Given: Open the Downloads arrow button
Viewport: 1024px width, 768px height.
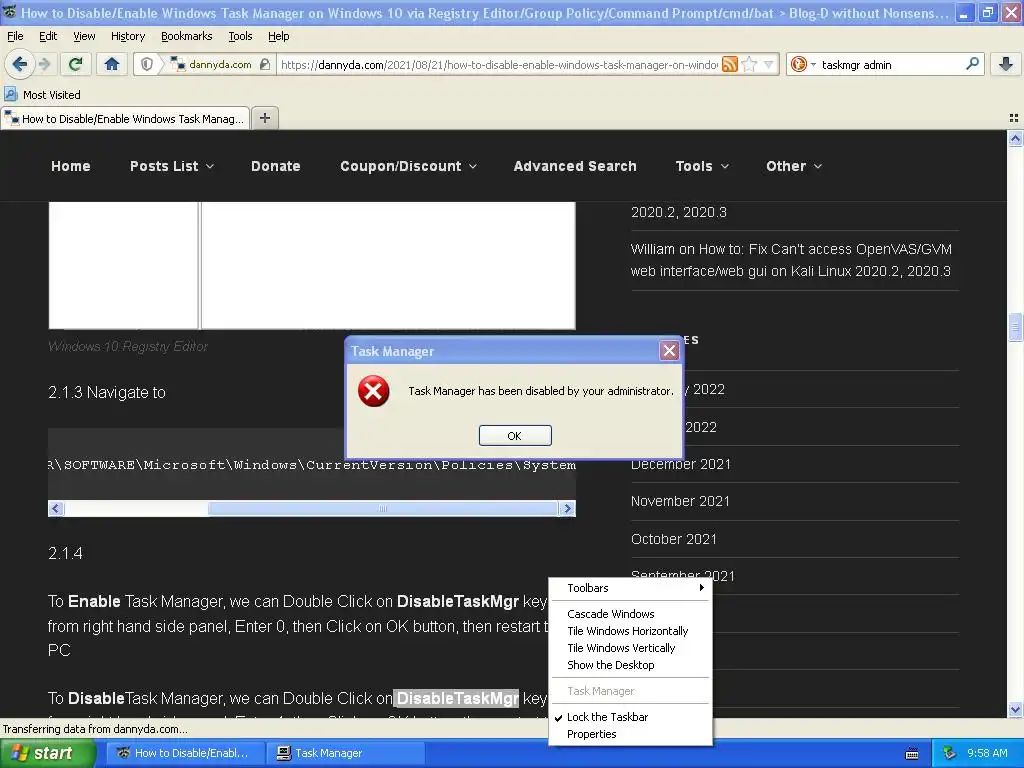Looking at the screenshot, I should (1006, 64).
